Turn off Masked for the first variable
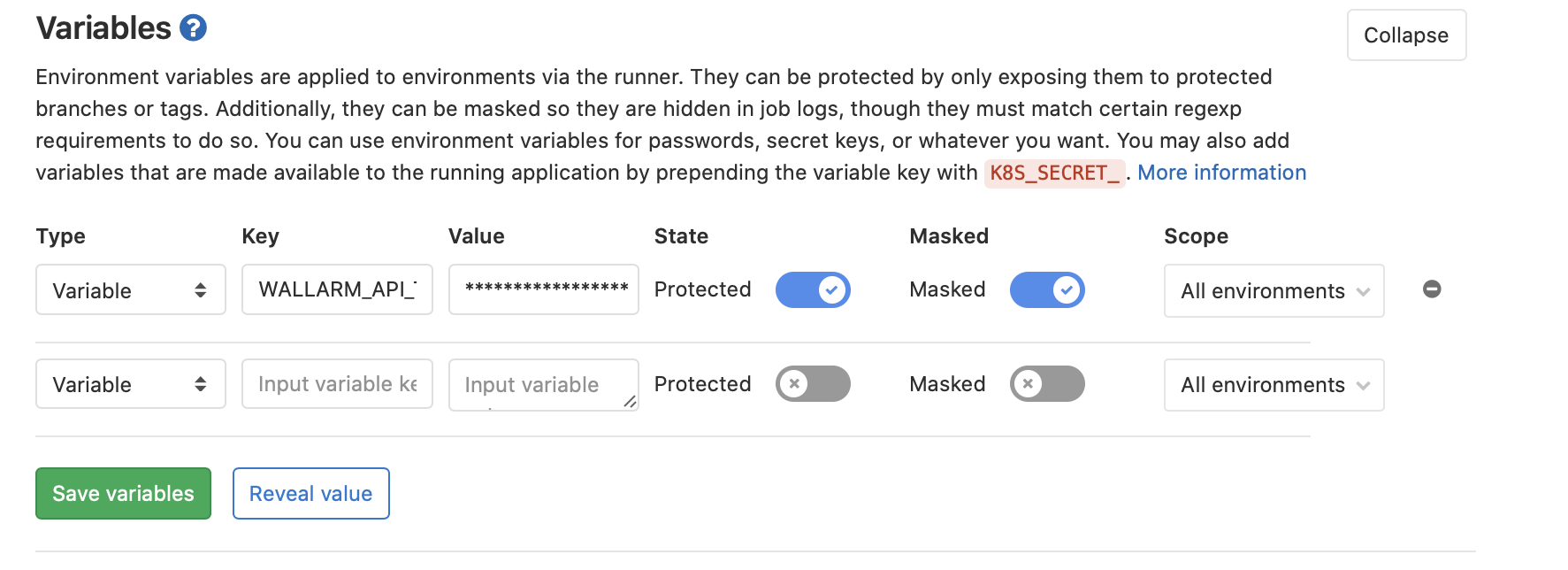Viewport: 1568px width, 570px height. click(x=1047, y=289)
